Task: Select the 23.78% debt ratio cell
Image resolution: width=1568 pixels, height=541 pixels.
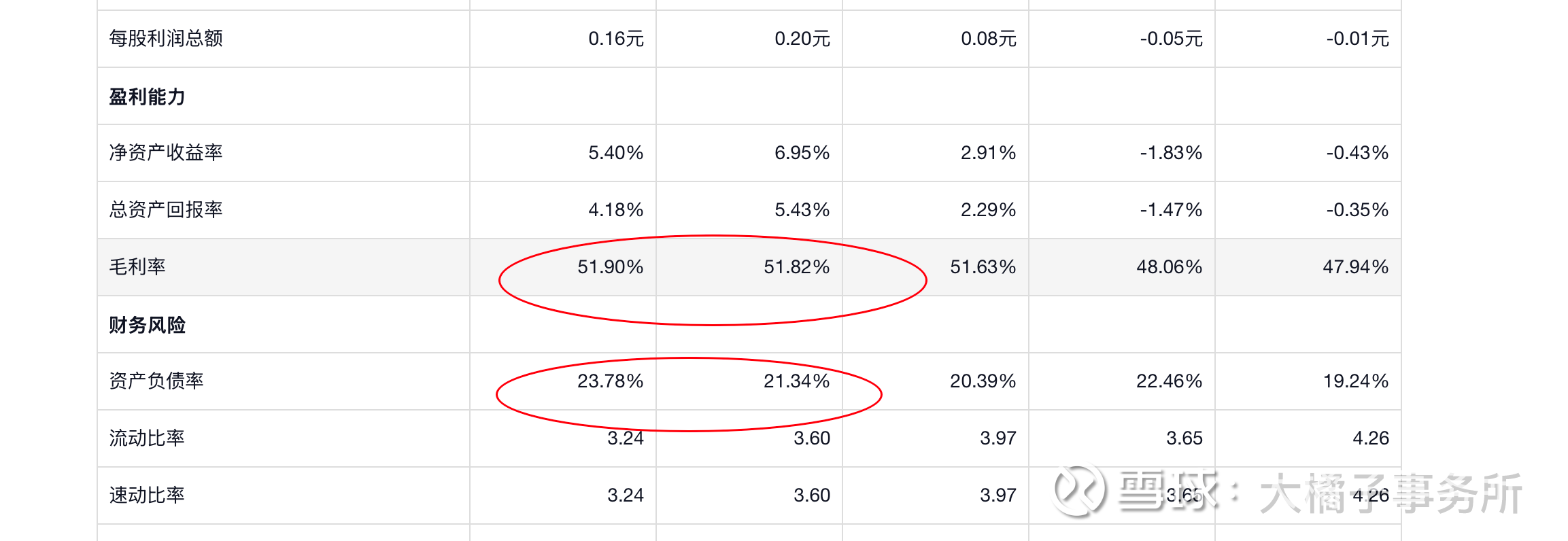Action: (x=610, y=381)
